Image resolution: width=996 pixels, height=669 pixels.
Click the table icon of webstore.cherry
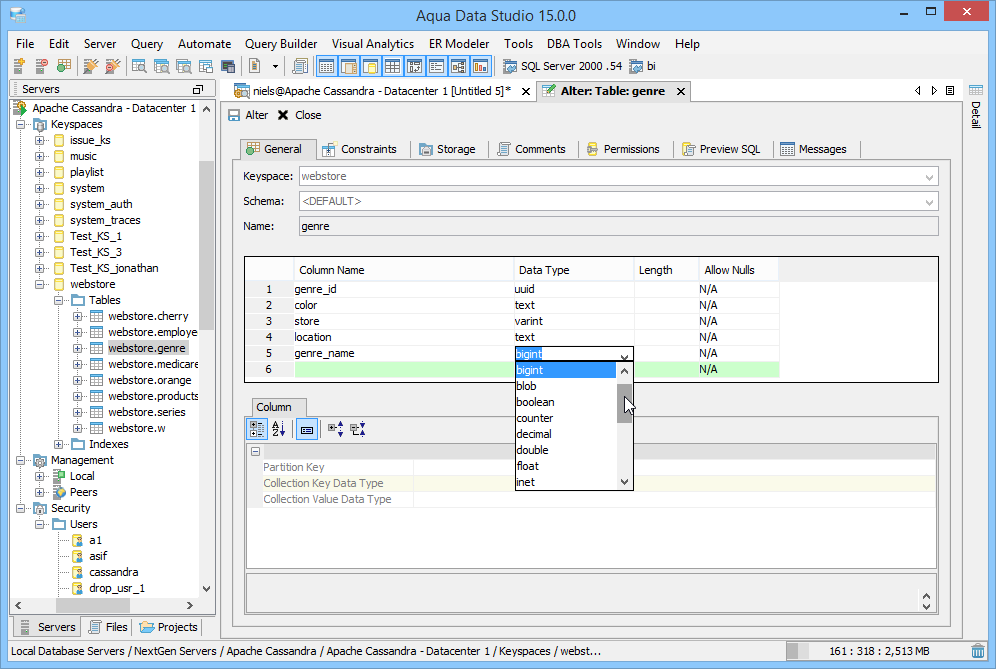pyautogui.click(x=97, y=316)
